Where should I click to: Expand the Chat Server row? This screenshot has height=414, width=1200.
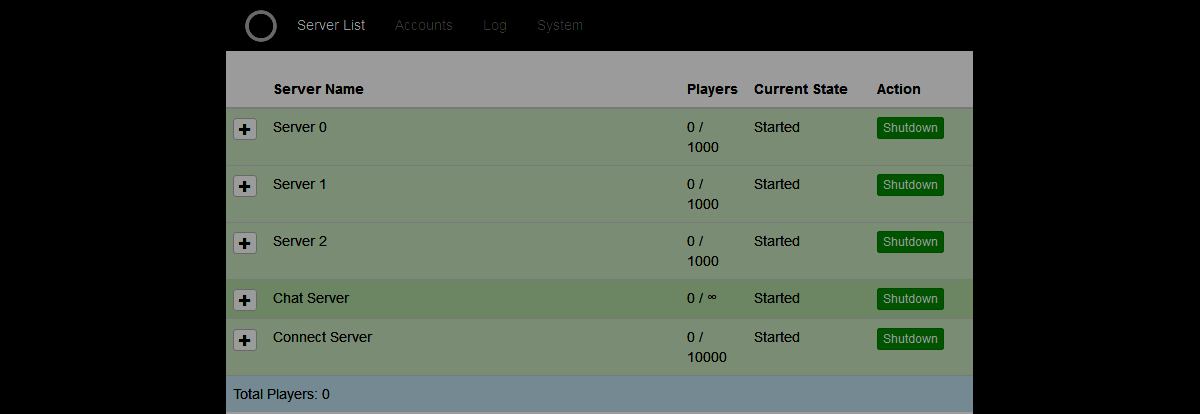[x=245, y=300]
